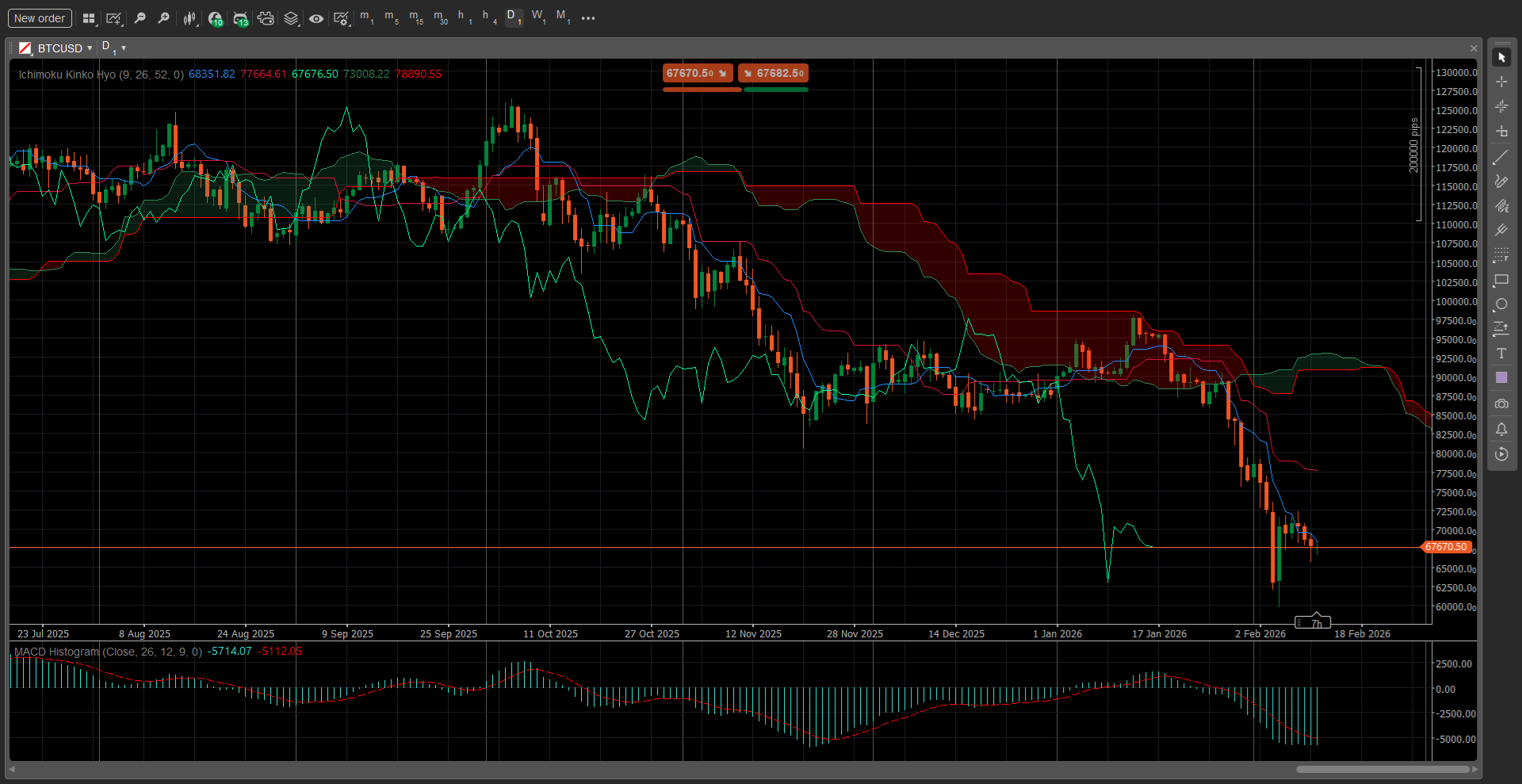Click the 11 Oct 2025 date label
The height and width of the screenshot is (784, 1522).
[550, 634]
